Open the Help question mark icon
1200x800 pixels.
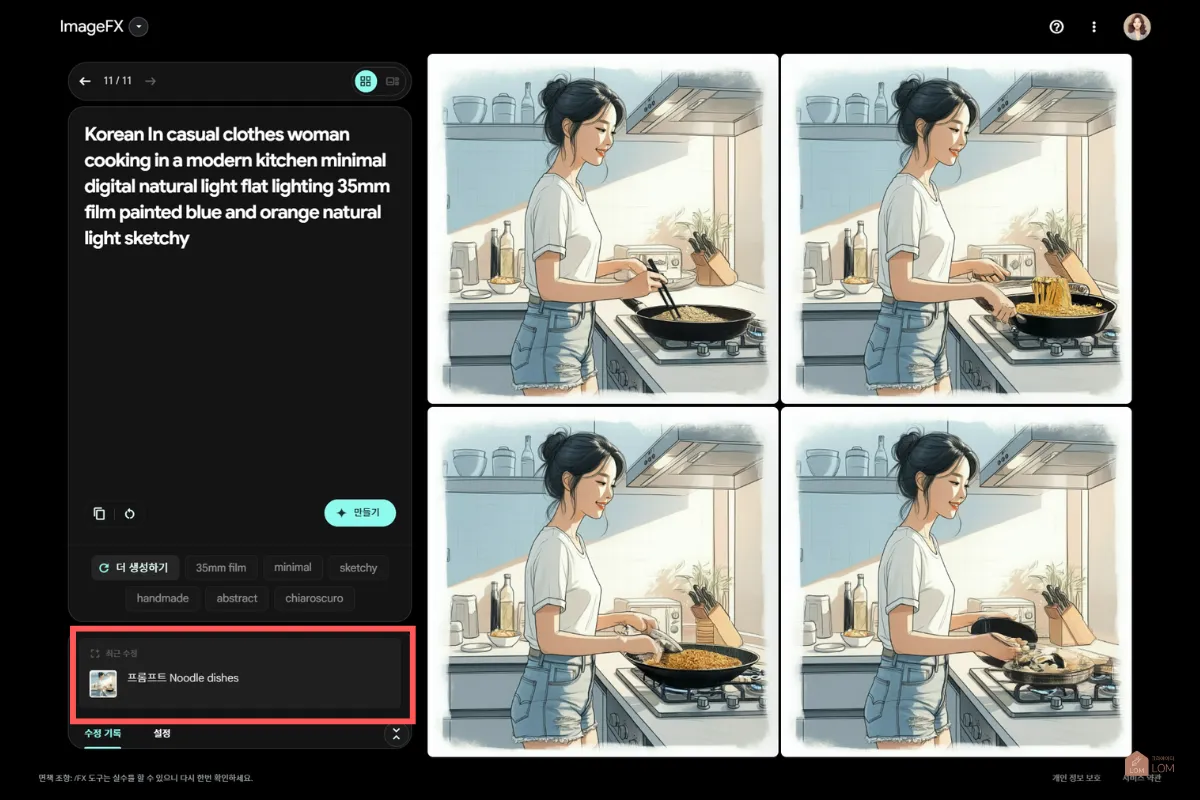pos(1056,27)
